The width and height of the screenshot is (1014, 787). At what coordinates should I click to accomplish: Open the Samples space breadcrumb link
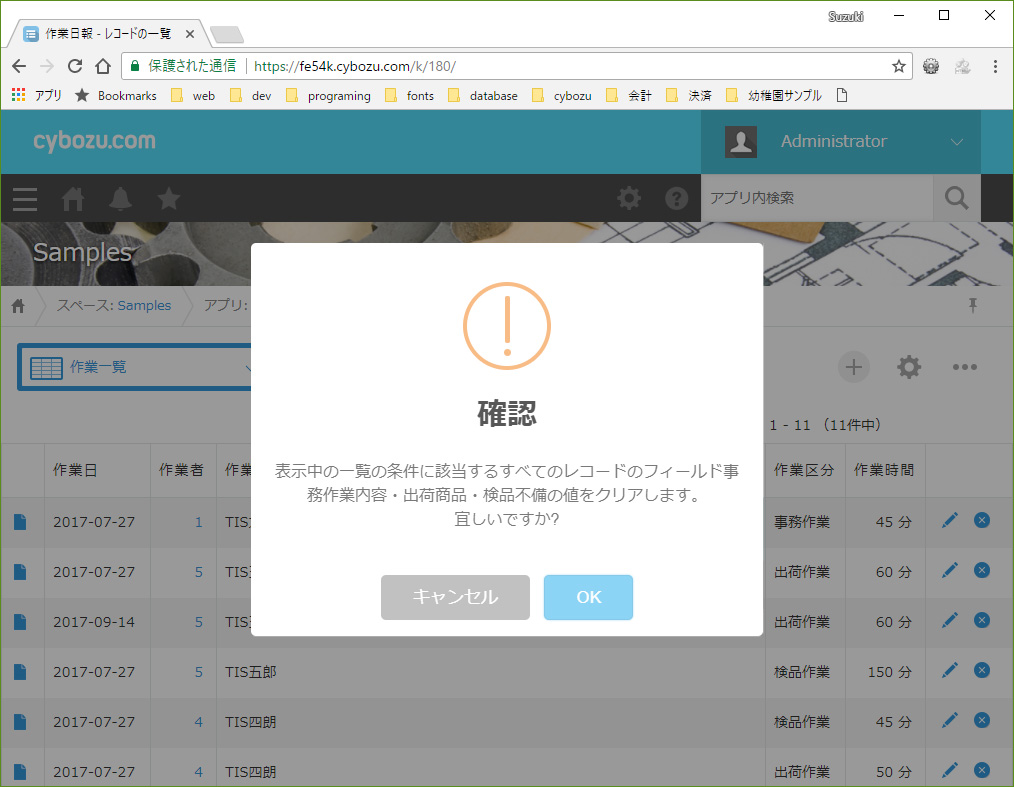pyautogui.click(x=144, y=305)
